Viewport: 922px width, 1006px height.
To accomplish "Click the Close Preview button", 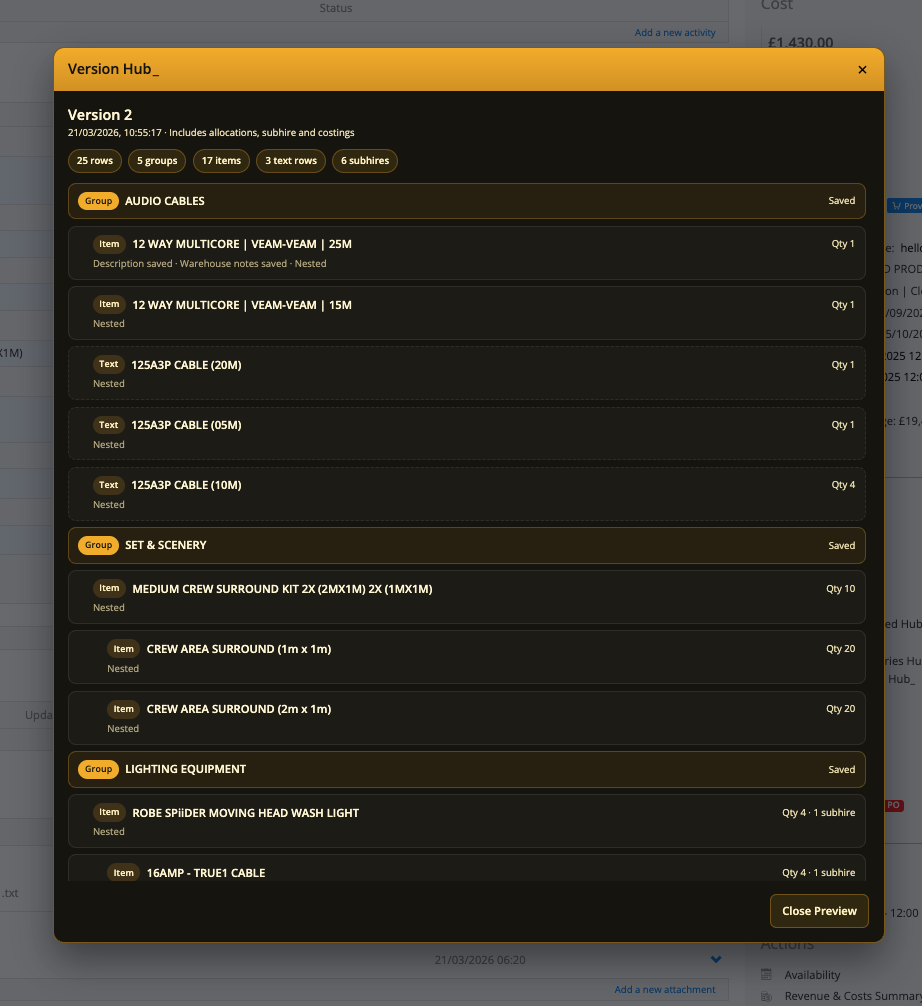I will tap(819, 911).
